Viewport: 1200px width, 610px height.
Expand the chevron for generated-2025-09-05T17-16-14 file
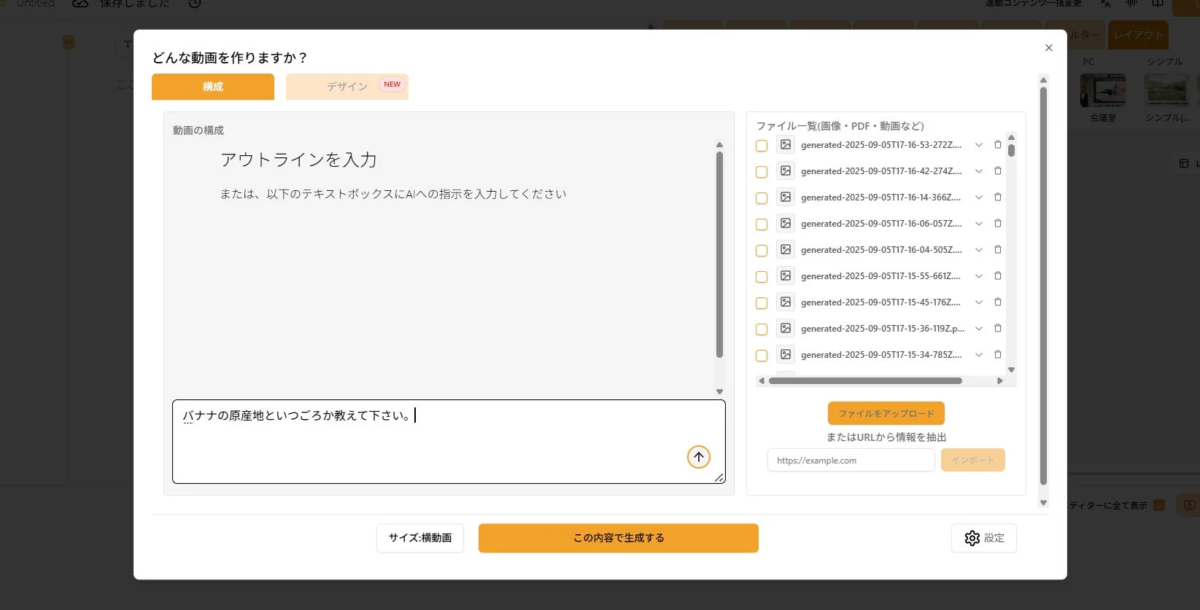[x=979, y=197]
